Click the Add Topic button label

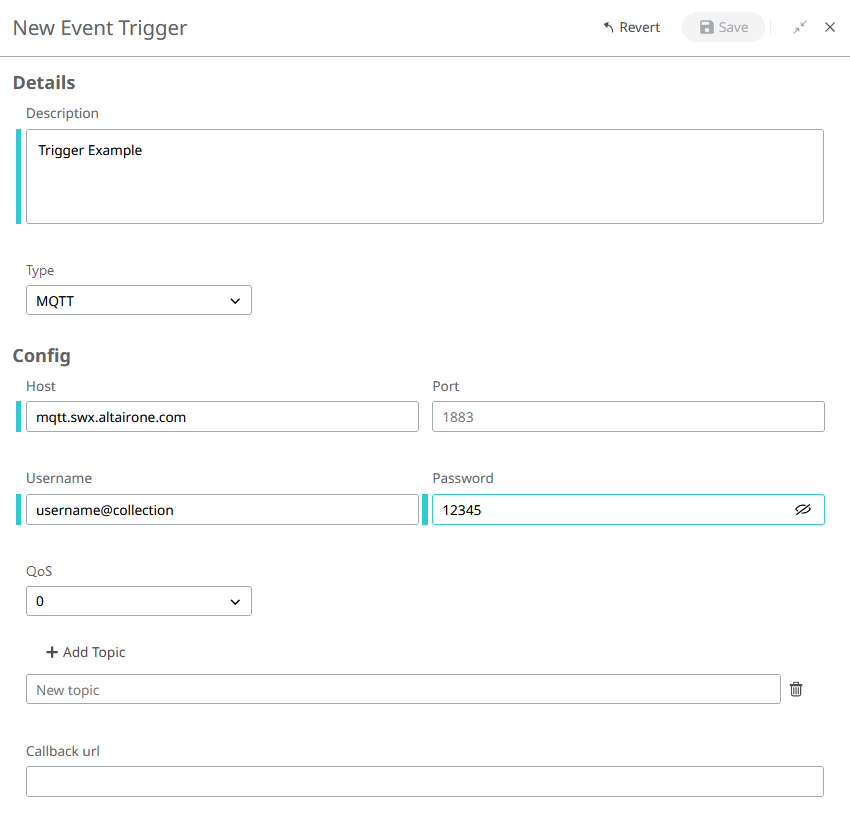tap(94, 652)
